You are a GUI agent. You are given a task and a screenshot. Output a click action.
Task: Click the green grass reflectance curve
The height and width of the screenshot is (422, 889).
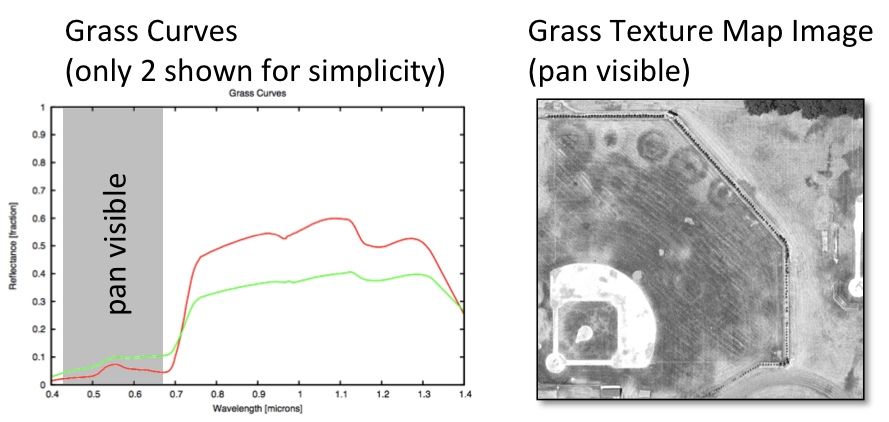250,285
